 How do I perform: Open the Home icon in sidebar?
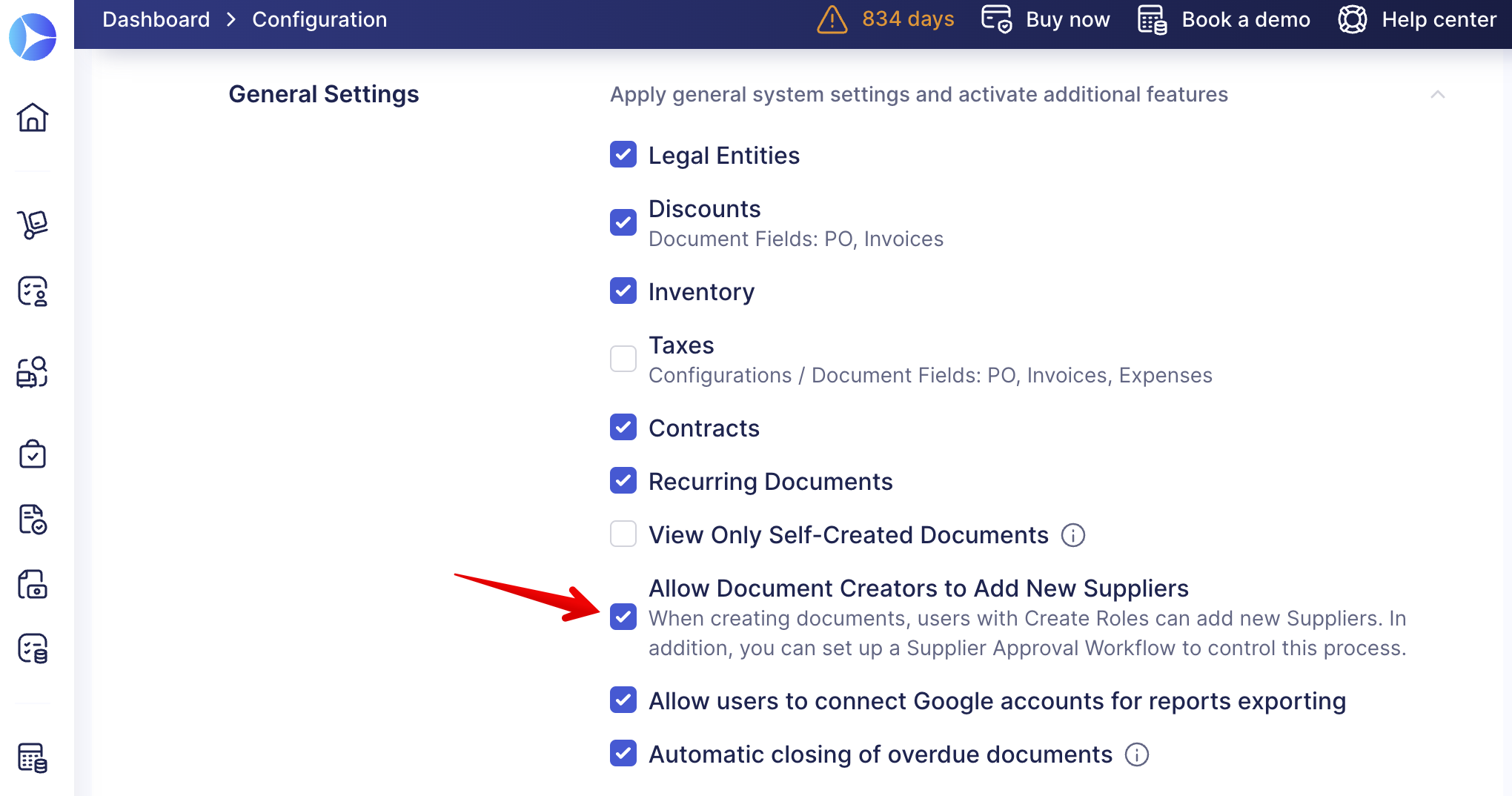(x=33, y=117)
